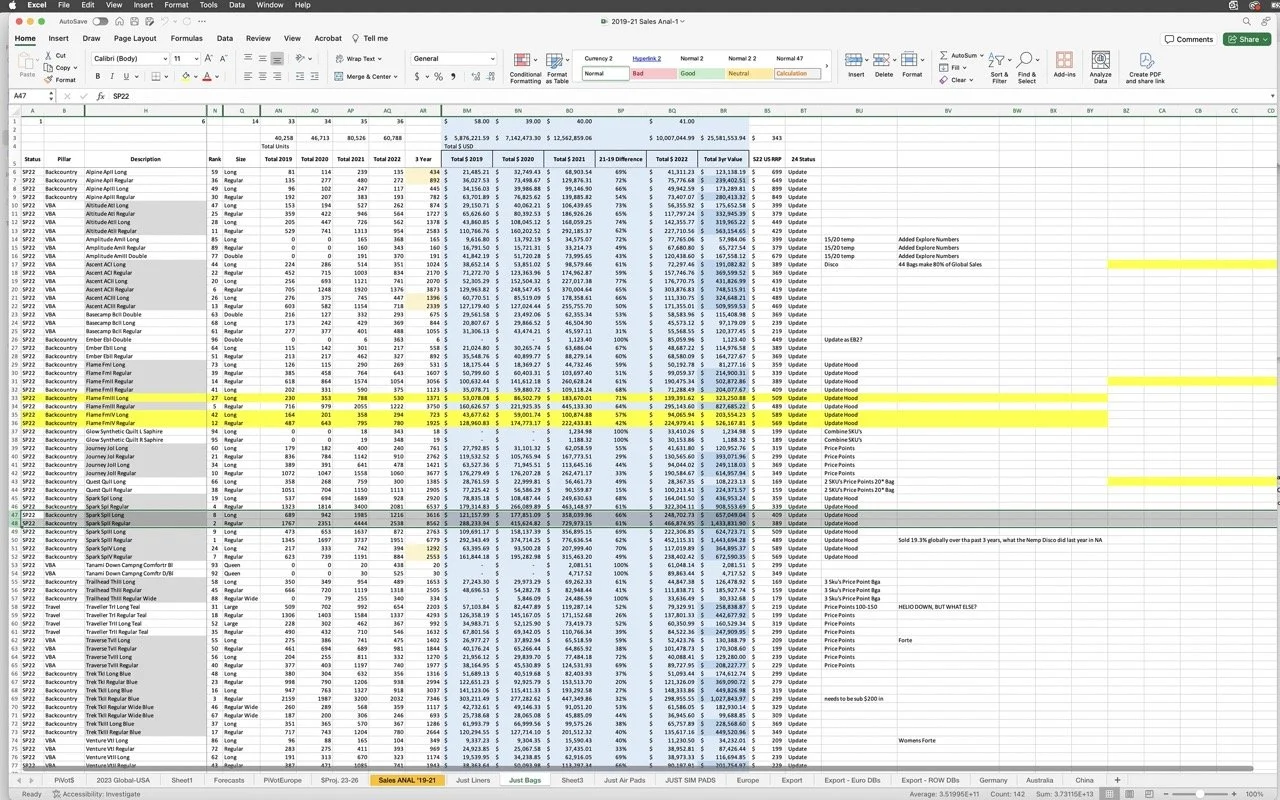This screenshot has height=800, width=1280.
Task: Toggle the AutoSave switch
Action: point(100,21)
